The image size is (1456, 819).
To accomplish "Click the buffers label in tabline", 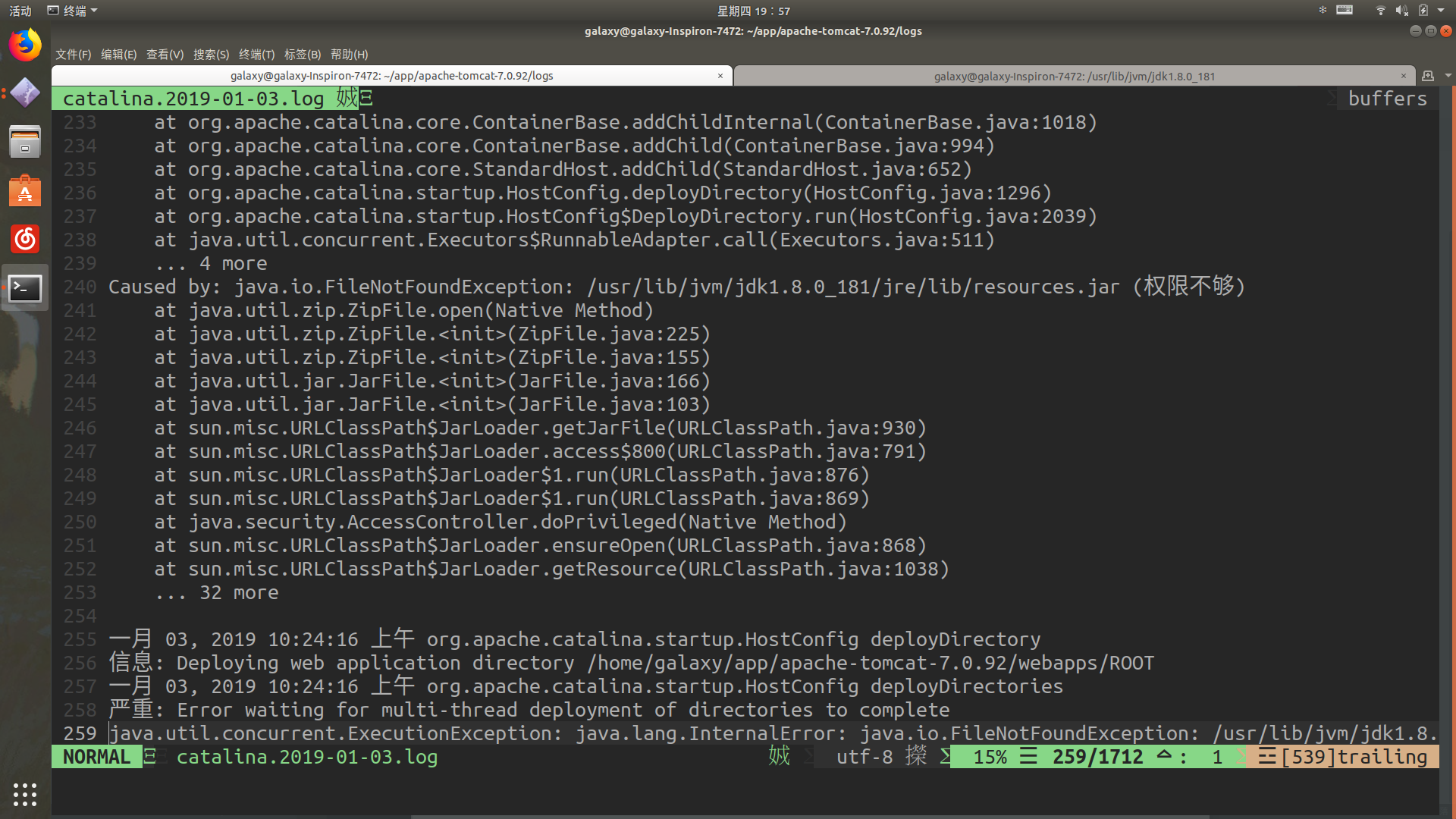I will point(1388,99).
